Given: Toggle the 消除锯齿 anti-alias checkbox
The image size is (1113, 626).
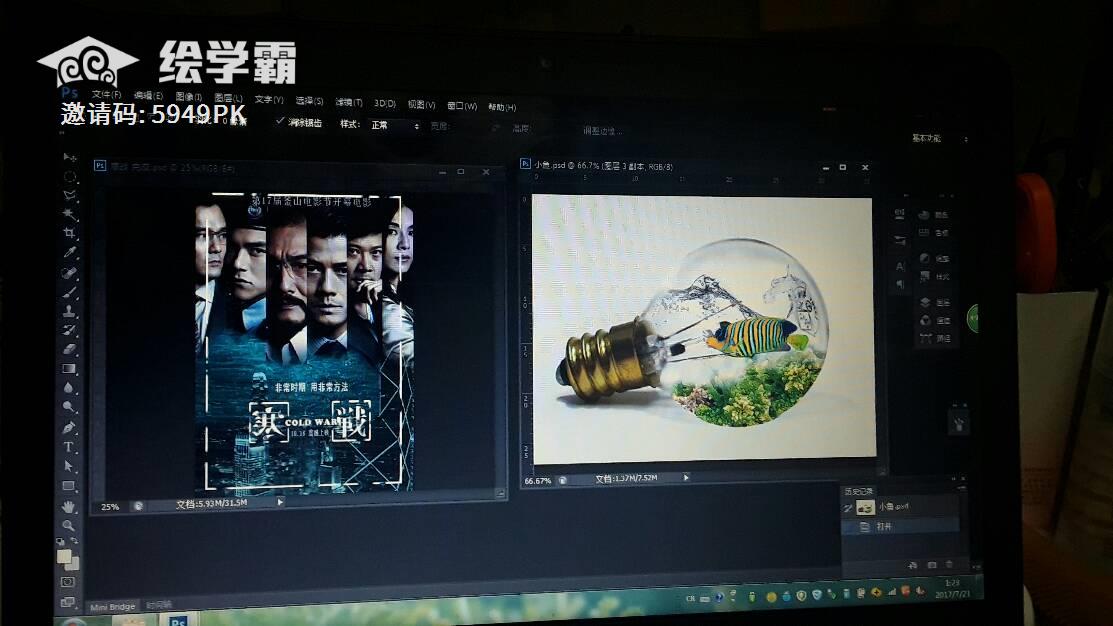Looking at the screenshot, I should click(x=280, y=121).
